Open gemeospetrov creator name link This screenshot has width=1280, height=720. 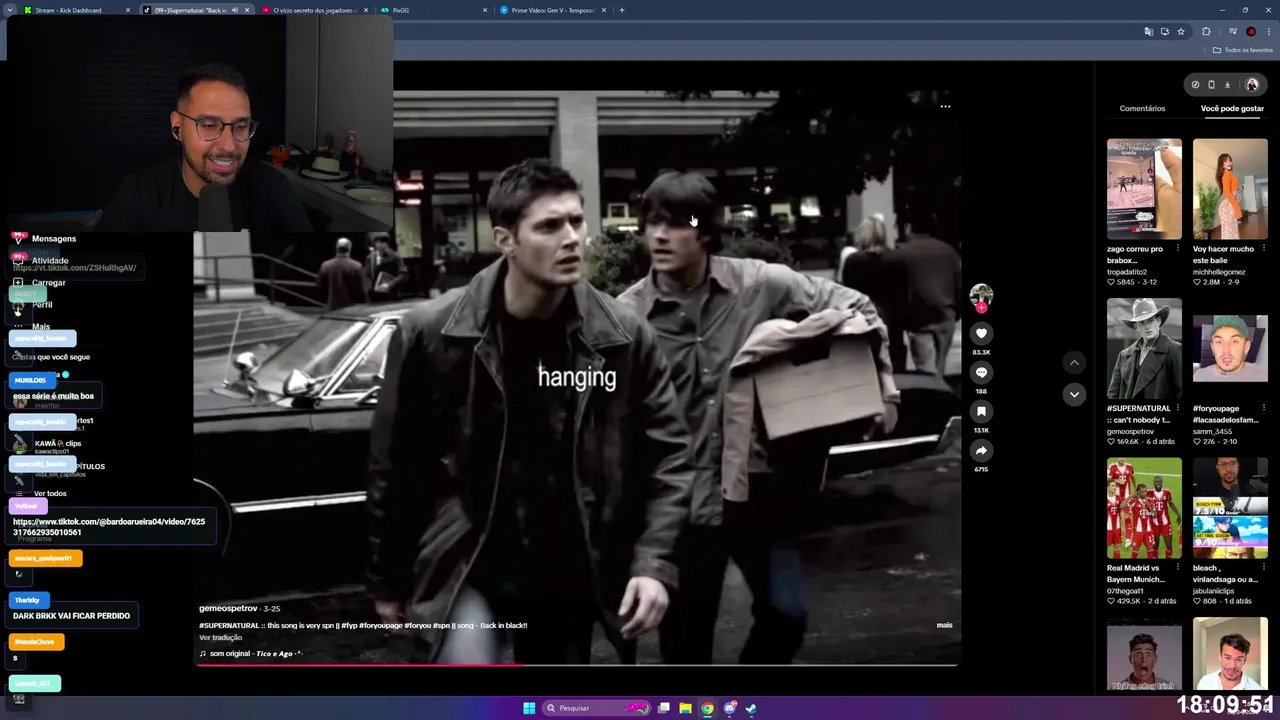(x=228, y=608)
